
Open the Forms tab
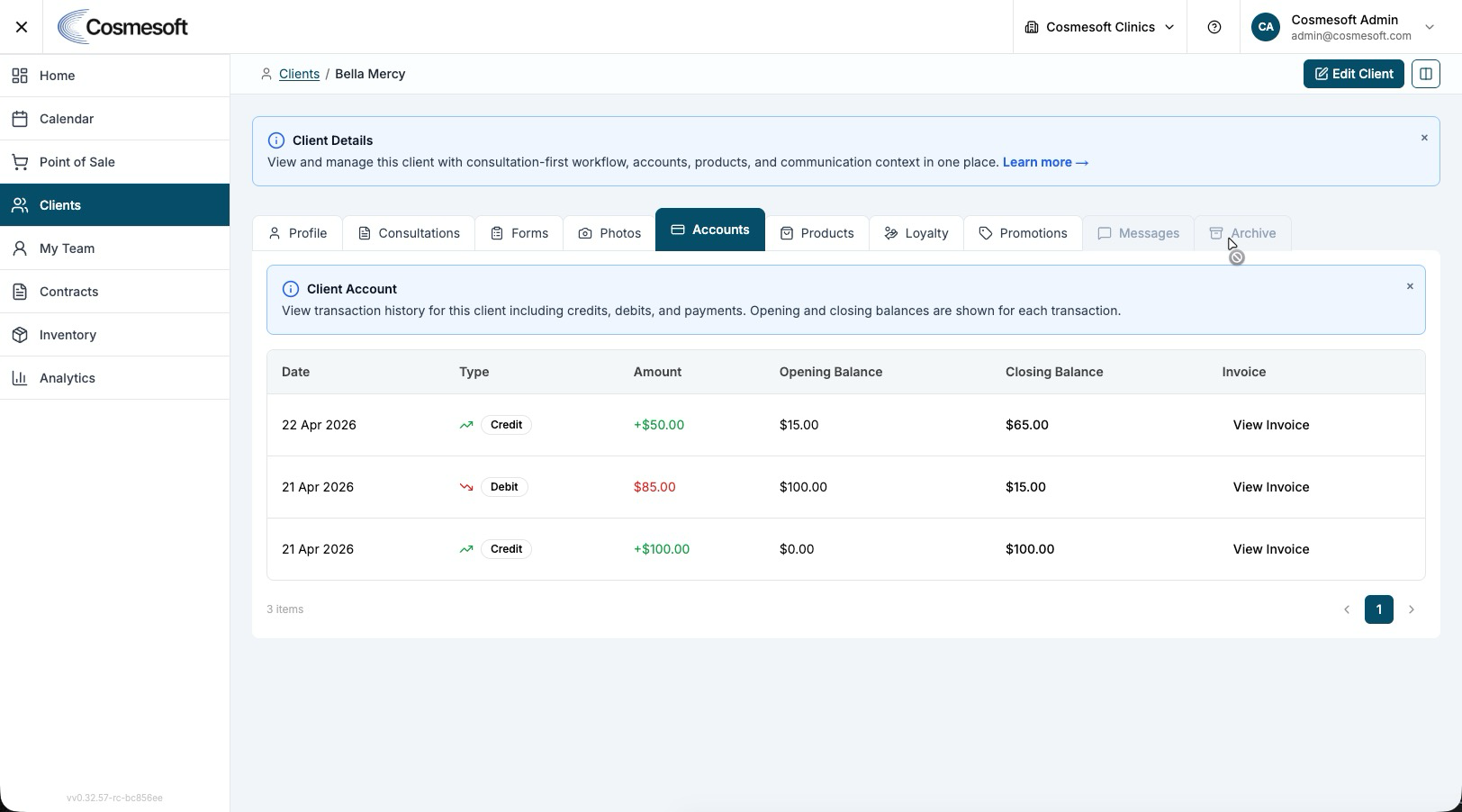(519, 233)
